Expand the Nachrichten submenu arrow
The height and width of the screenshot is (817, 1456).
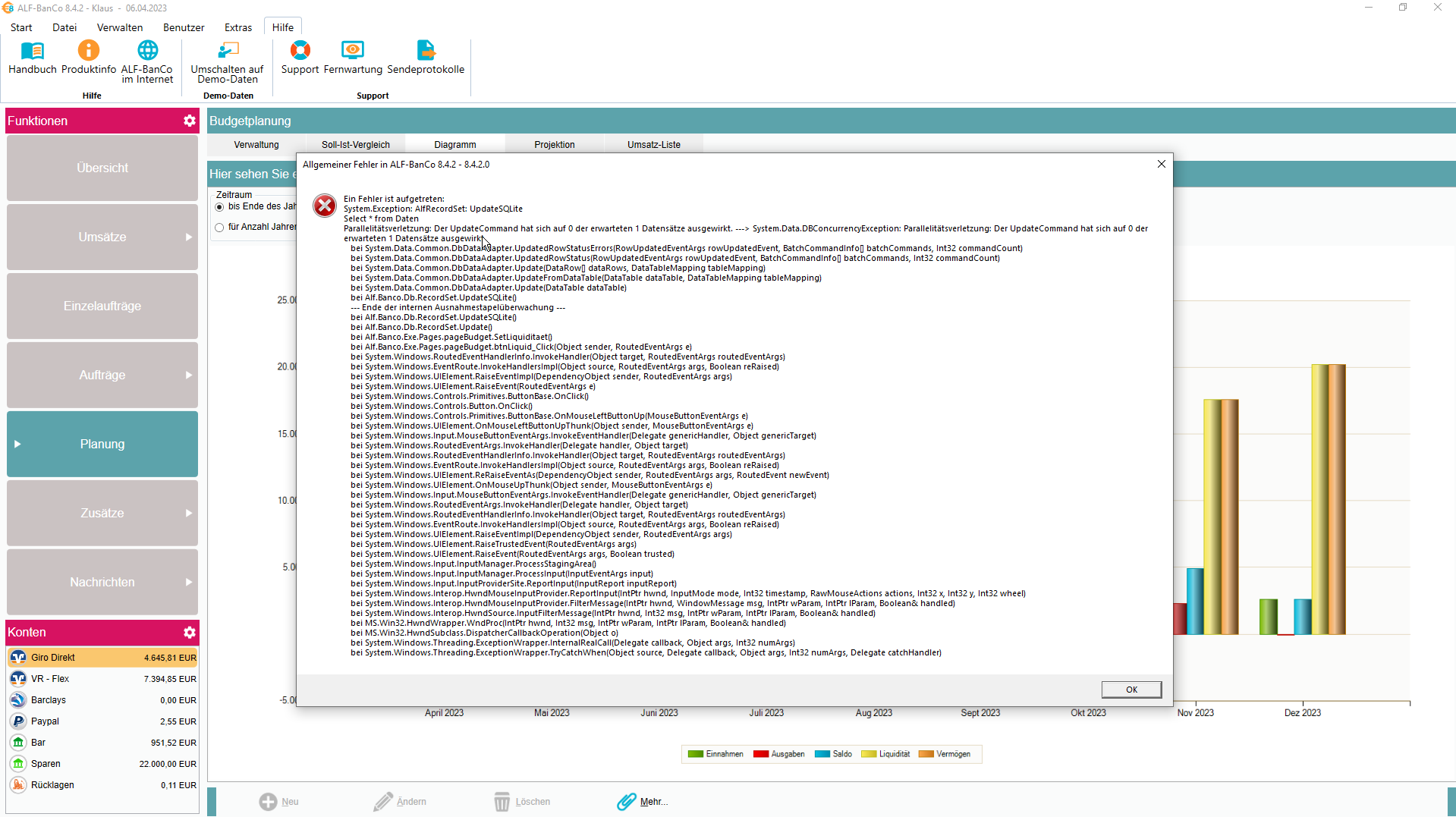(x=189, y=583)
